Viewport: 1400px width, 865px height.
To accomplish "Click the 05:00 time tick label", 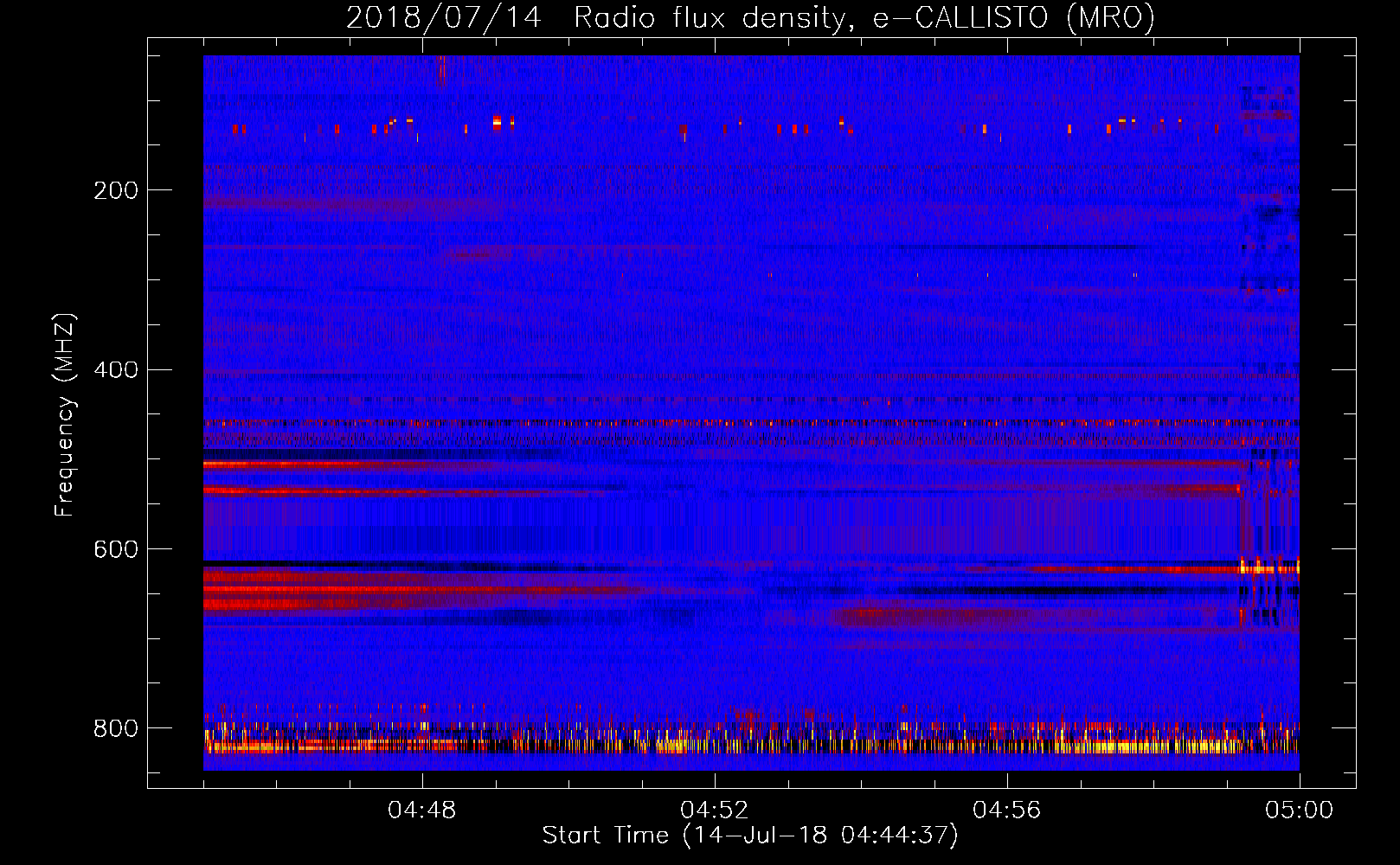I will (x=1300, y=811).
